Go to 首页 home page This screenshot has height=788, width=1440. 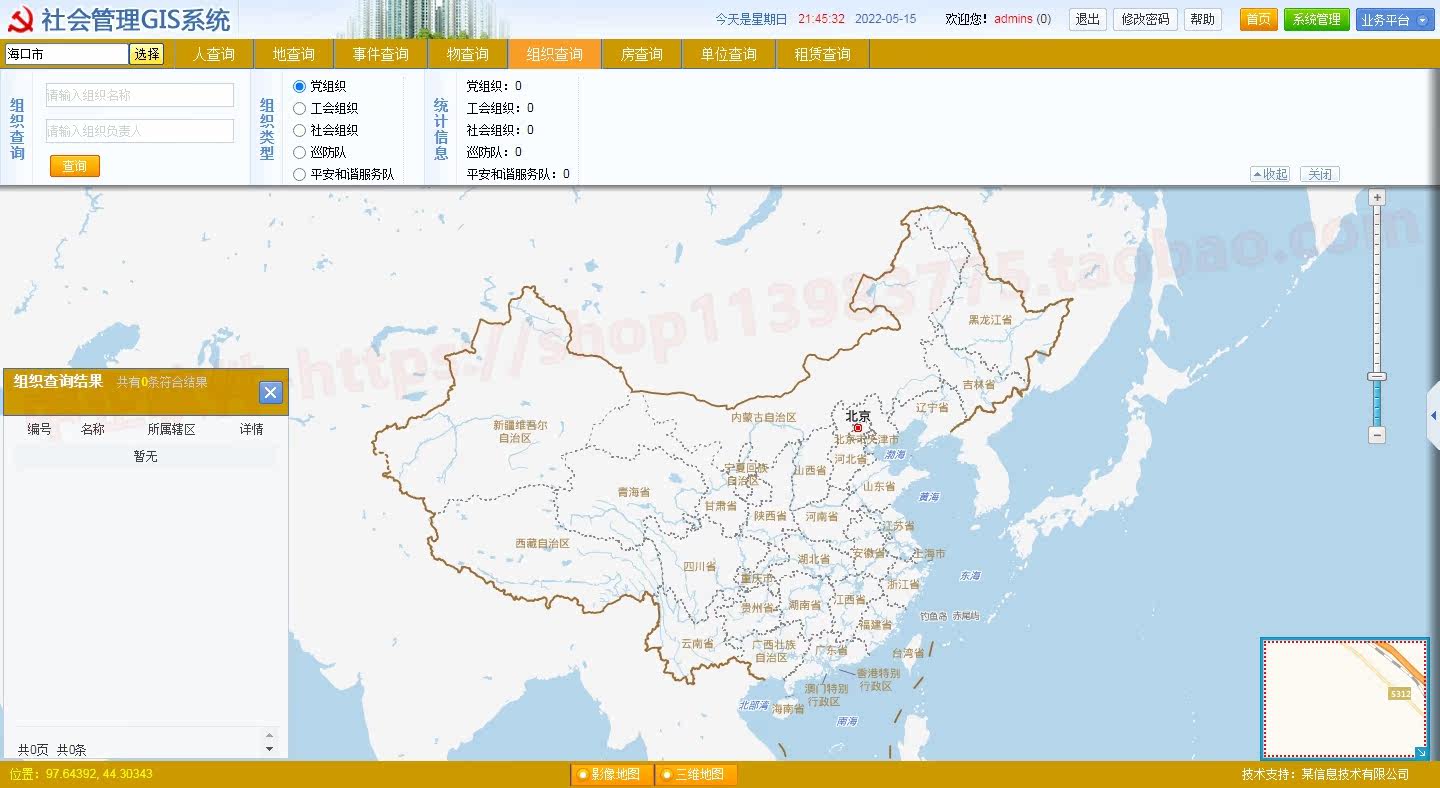1259,19
